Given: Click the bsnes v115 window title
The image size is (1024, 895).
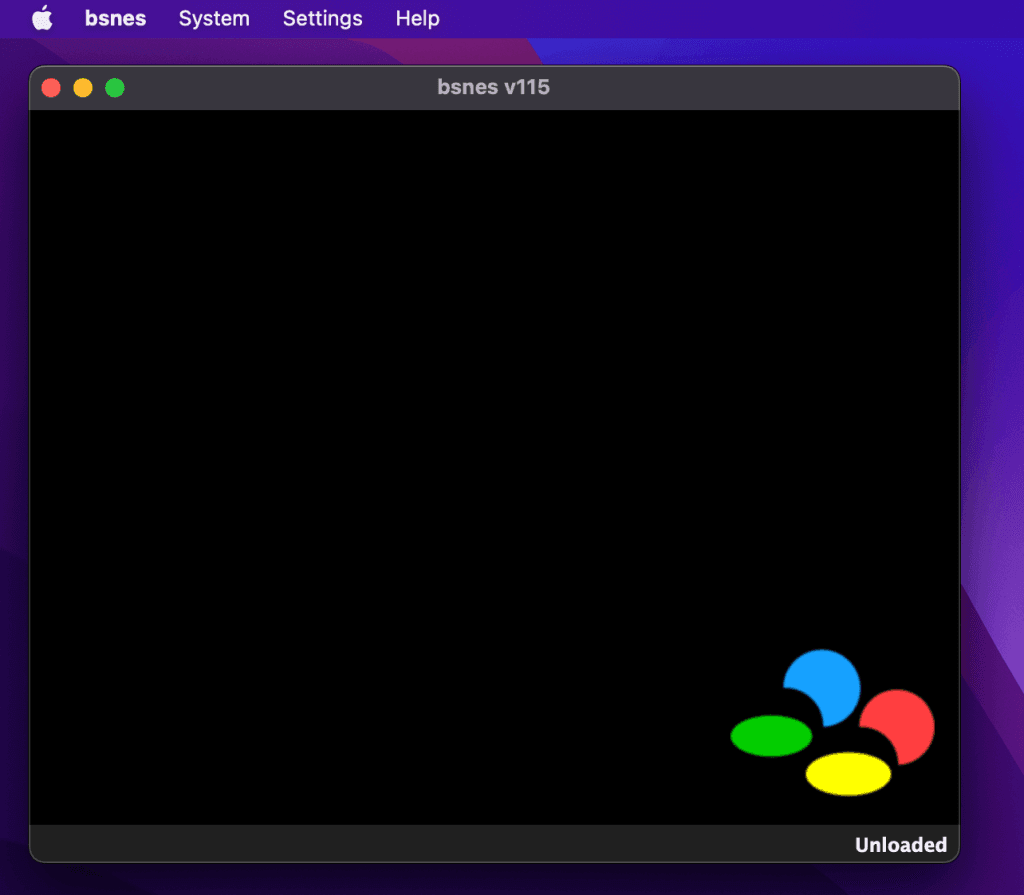Looking at the screenshot, I should 494,87.
